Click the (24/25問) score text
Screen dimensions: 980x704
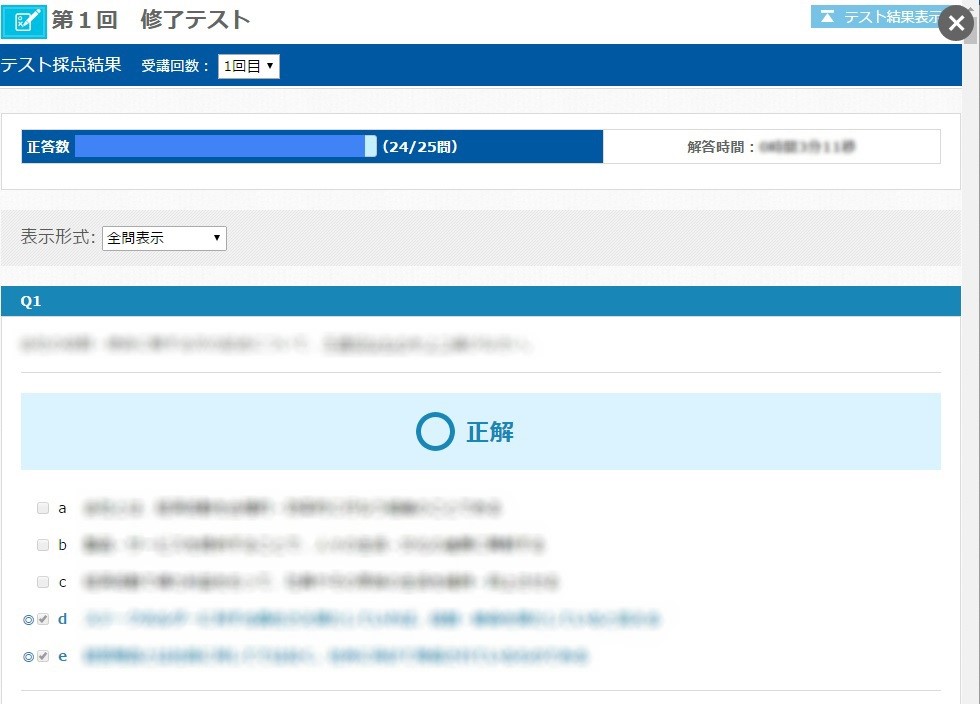pos(420,147)
